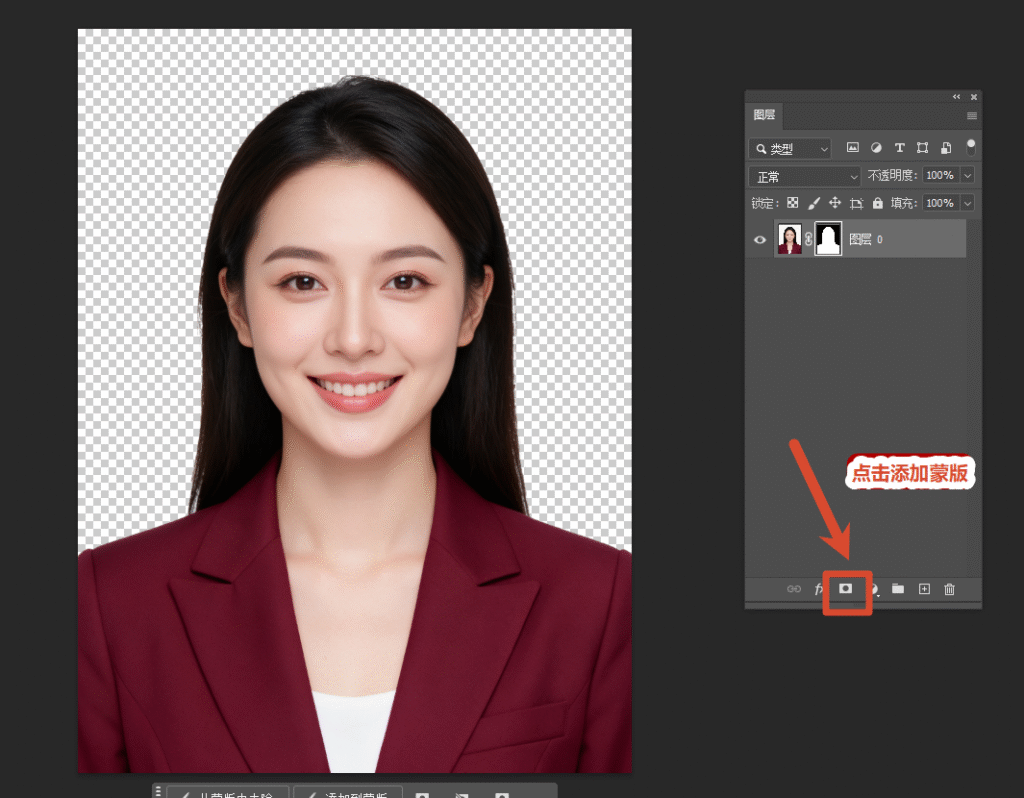Click the mask link chain on 图层 0
Viewport: 1024px width, 798px height.
pos(809,239)
